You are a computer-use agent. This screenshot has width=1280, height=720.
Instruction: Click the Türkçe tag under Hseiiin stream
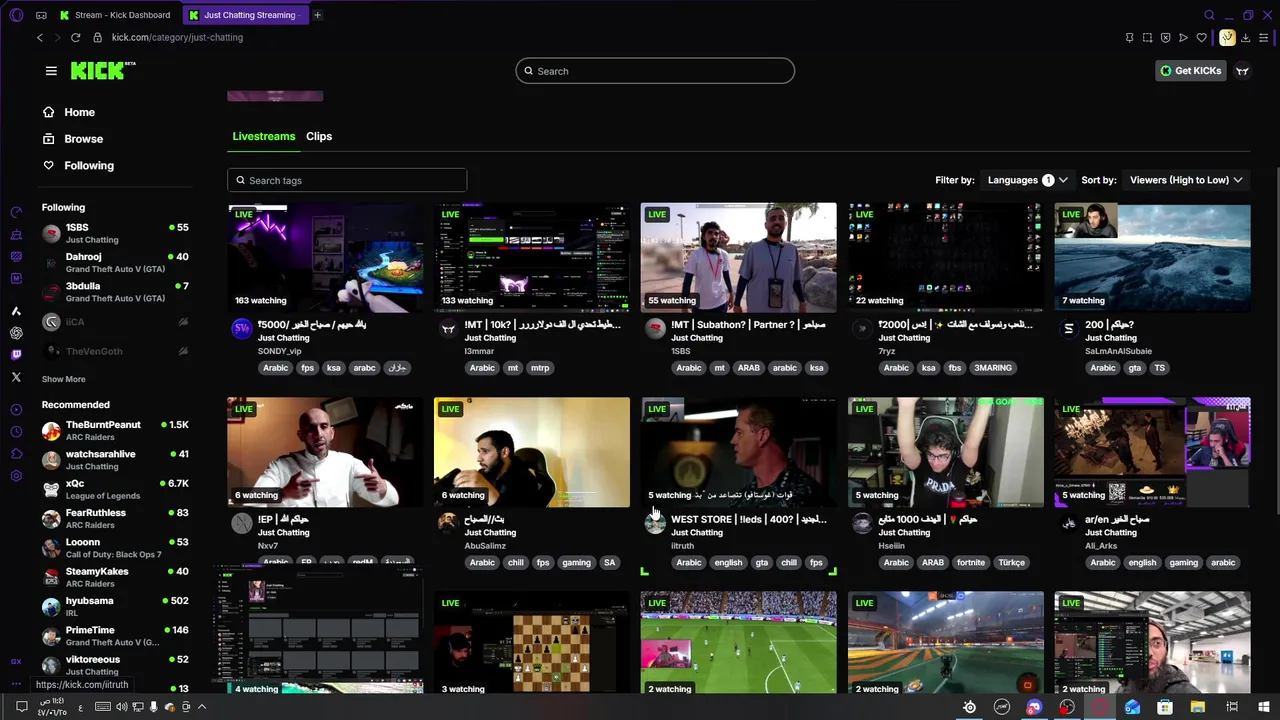[x=1011, y=562]
